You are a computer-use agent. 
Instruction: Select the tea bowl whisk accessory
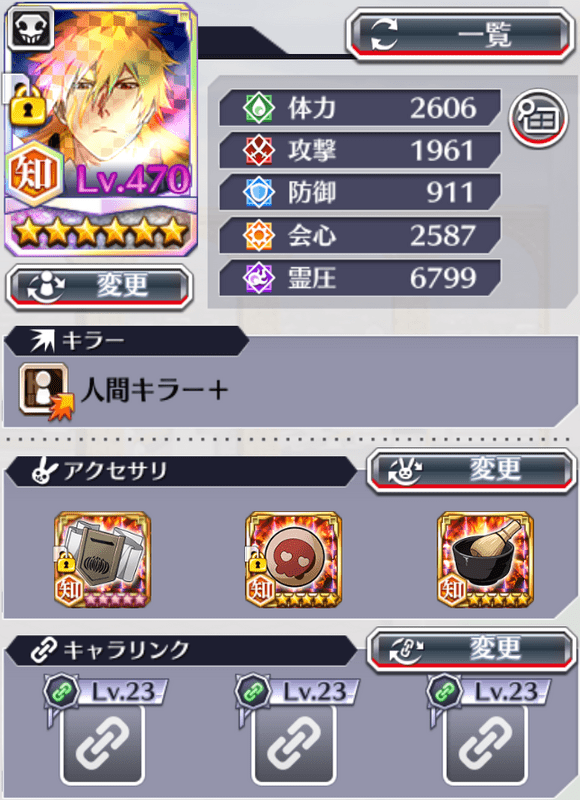click(x=486, y=560)
